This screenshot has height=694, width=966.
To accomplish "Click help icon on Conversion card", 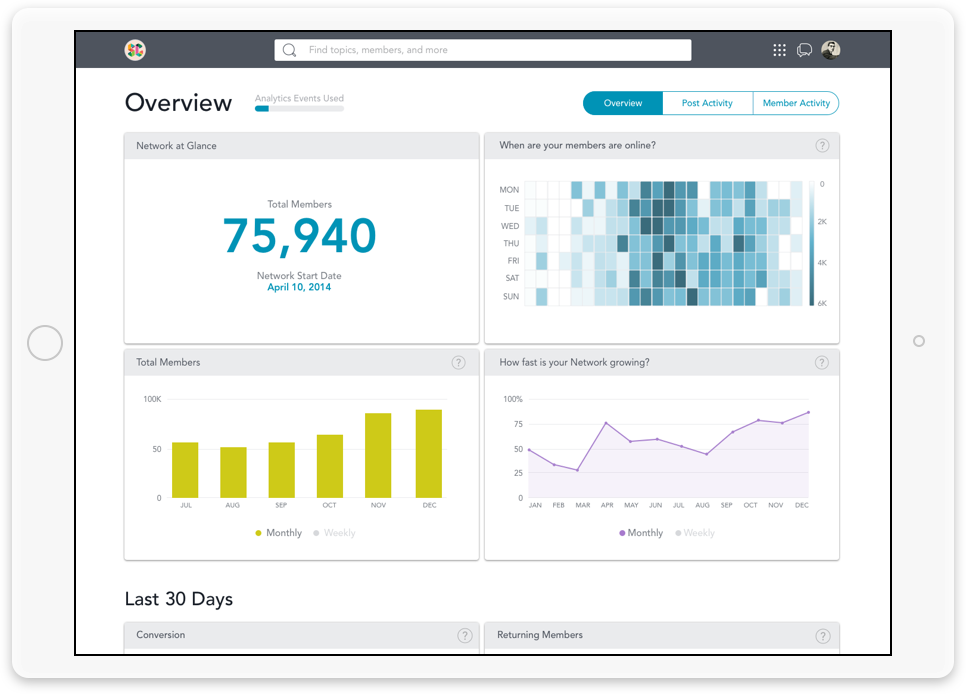I will click(x=464, y=635).
